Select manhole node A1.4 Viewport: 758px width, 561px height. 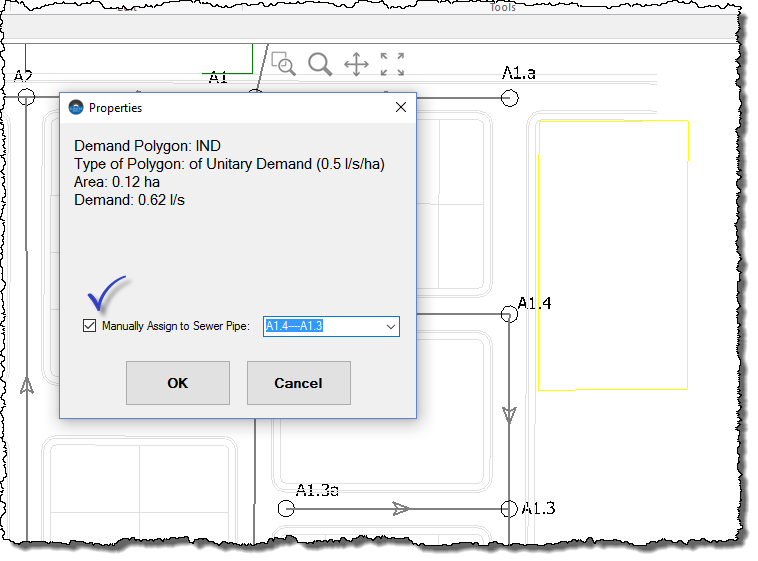509,314
